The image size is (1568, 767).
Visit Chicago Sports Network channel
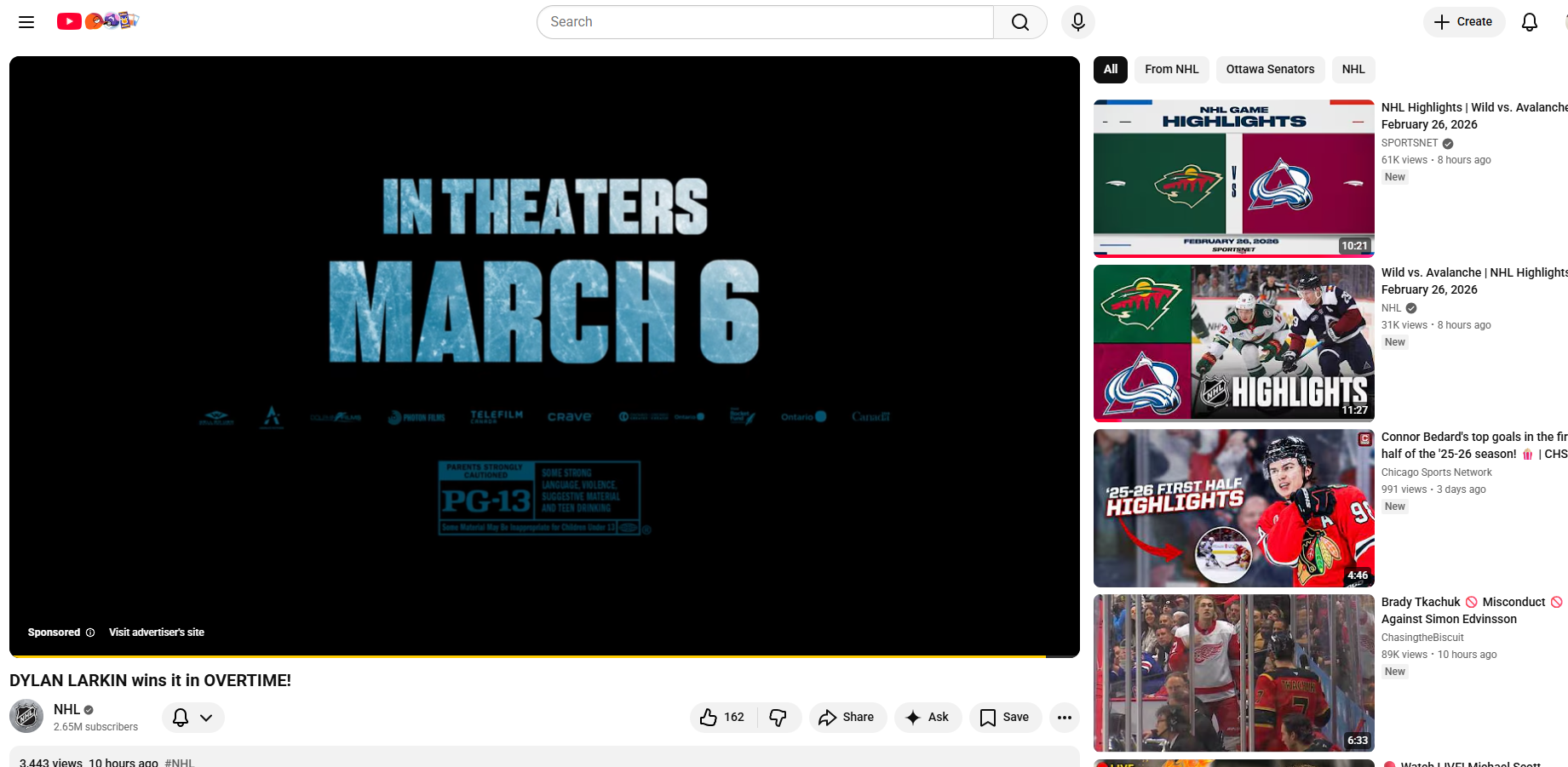[x=1437, y=472]
